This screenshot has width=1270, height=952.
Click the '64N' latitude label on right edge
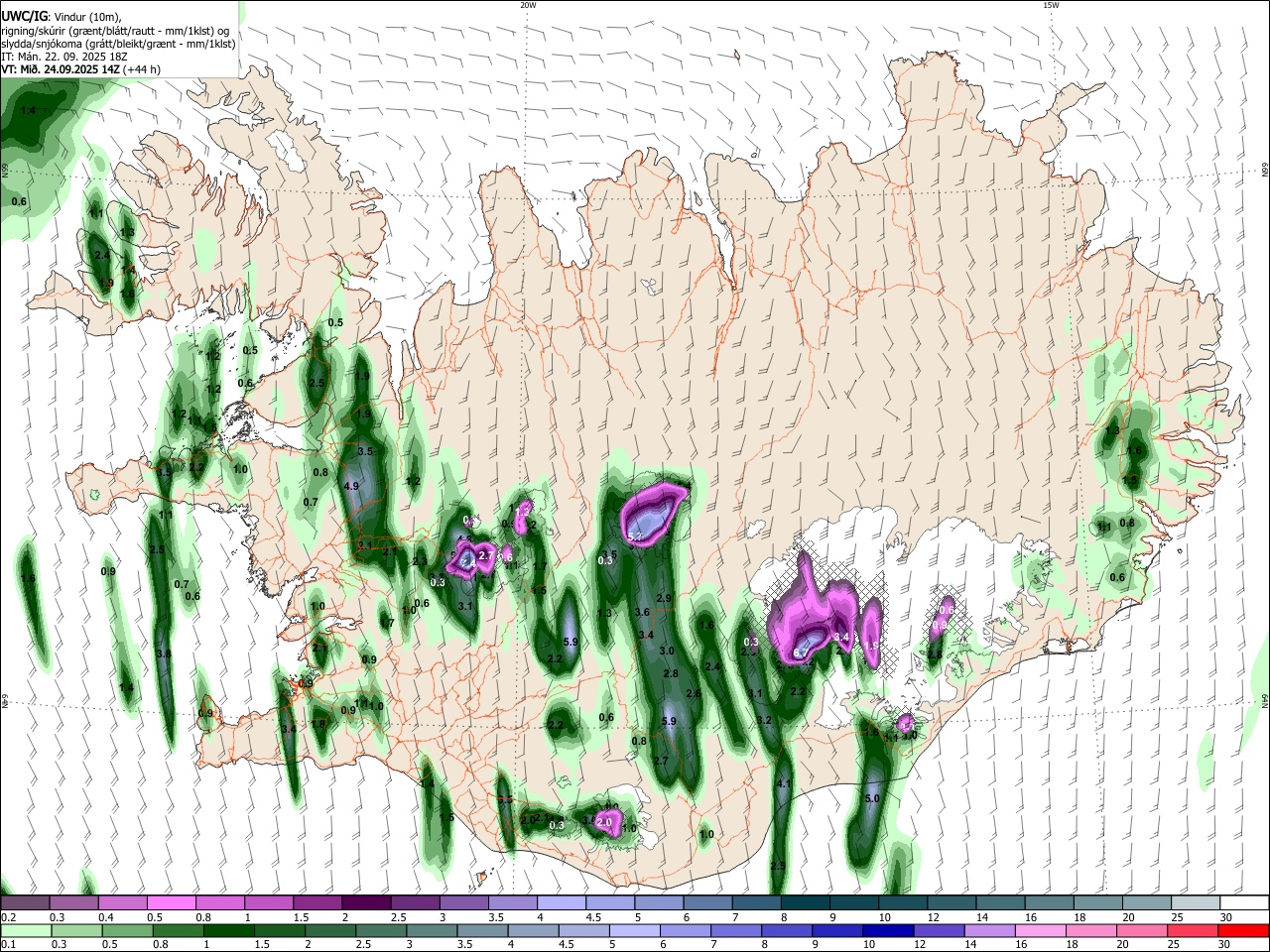[1265, 700]
